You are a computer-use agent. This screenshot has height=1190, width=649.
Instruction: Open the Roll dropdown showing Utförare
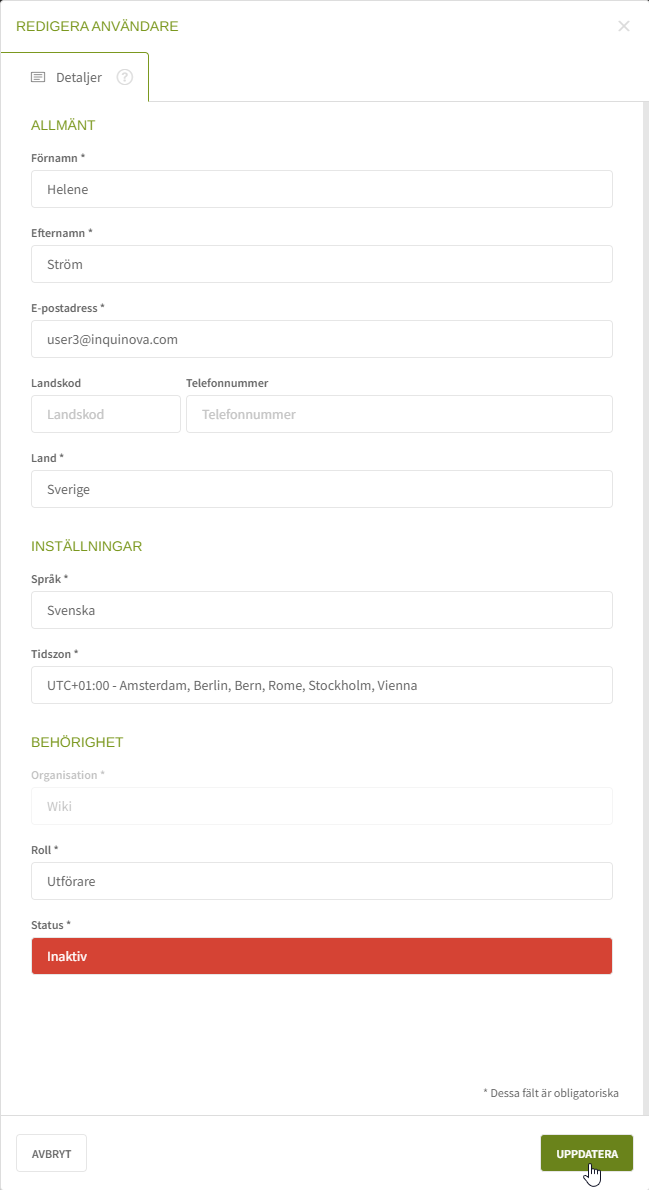tap(321, 881)
